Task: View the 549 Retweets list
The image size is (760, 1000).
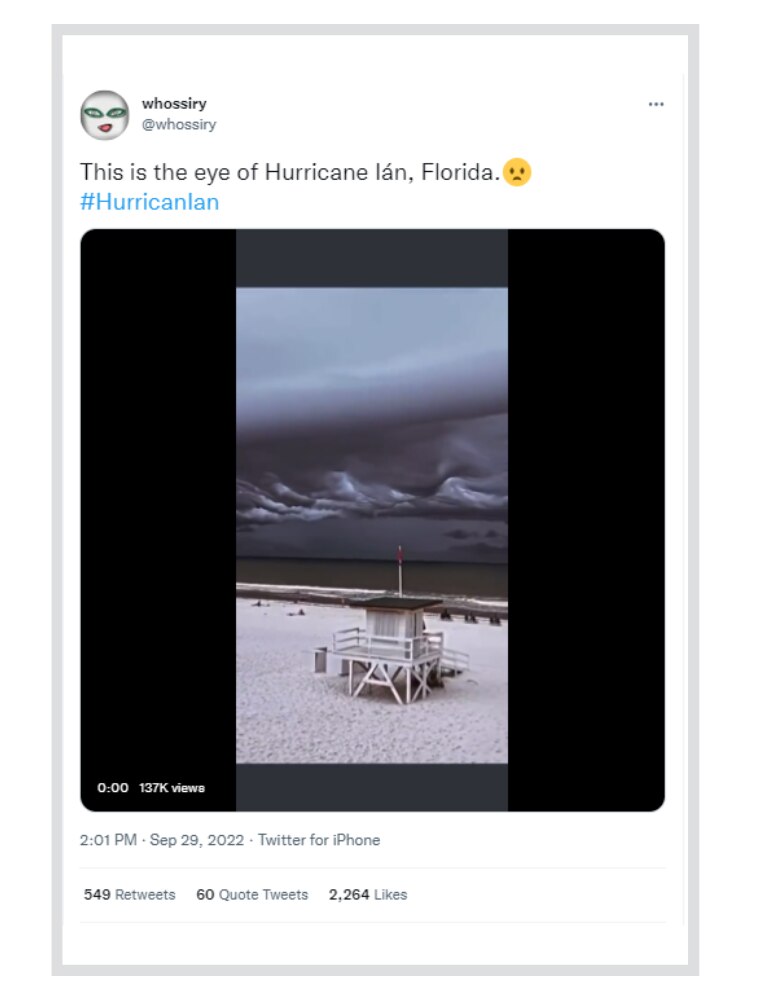Action: point(129,895)
